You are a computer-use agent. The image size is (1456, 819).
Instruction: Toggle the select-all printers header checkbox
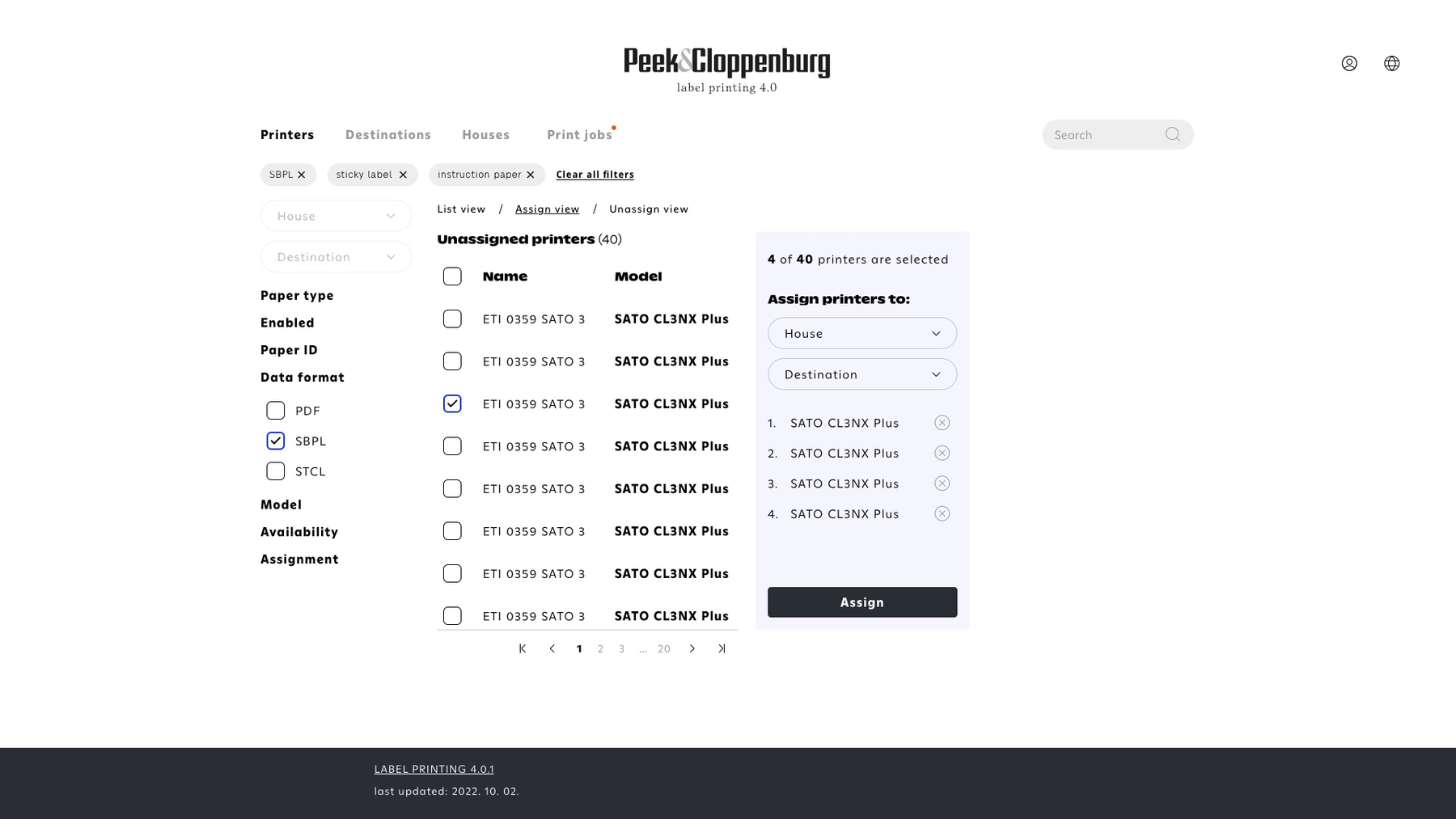(x=452, y=277)
